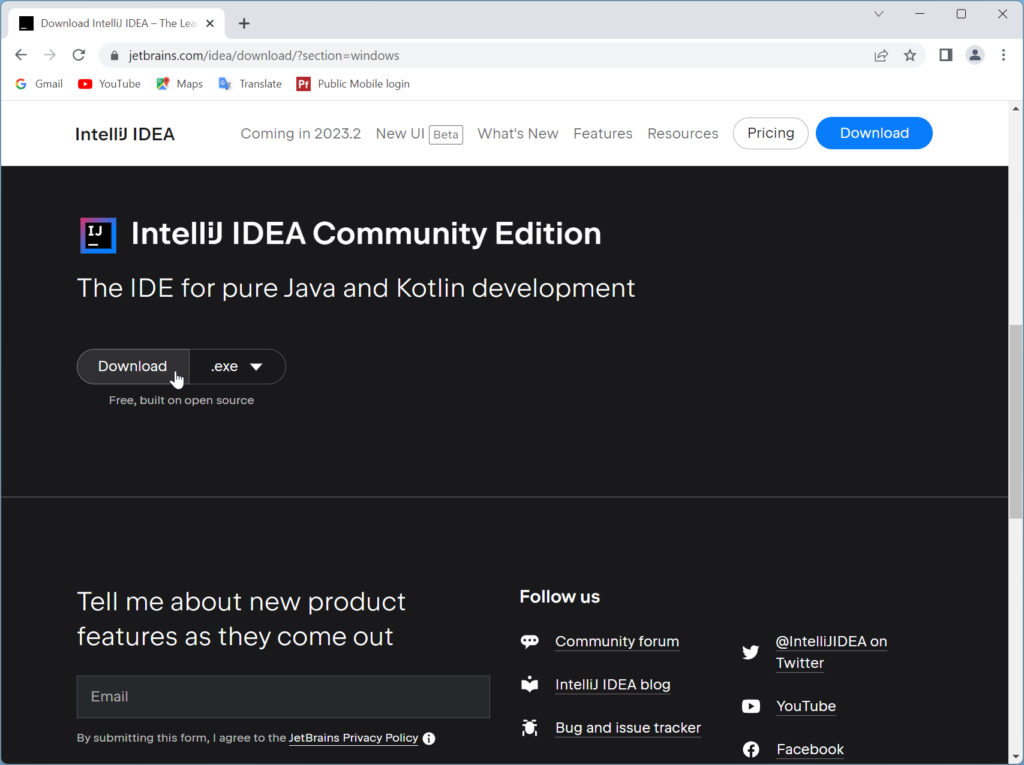This screenshot has height=765, width=1024.
Task: Click the Community forum chat icon
Action: pos(530,642)
